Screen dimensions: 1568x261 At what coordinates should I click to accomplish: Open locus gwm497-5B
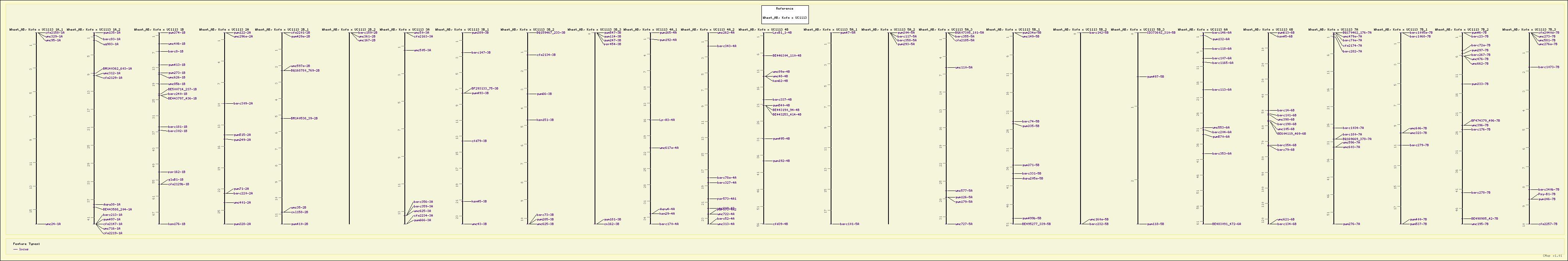coord(1155,77)
